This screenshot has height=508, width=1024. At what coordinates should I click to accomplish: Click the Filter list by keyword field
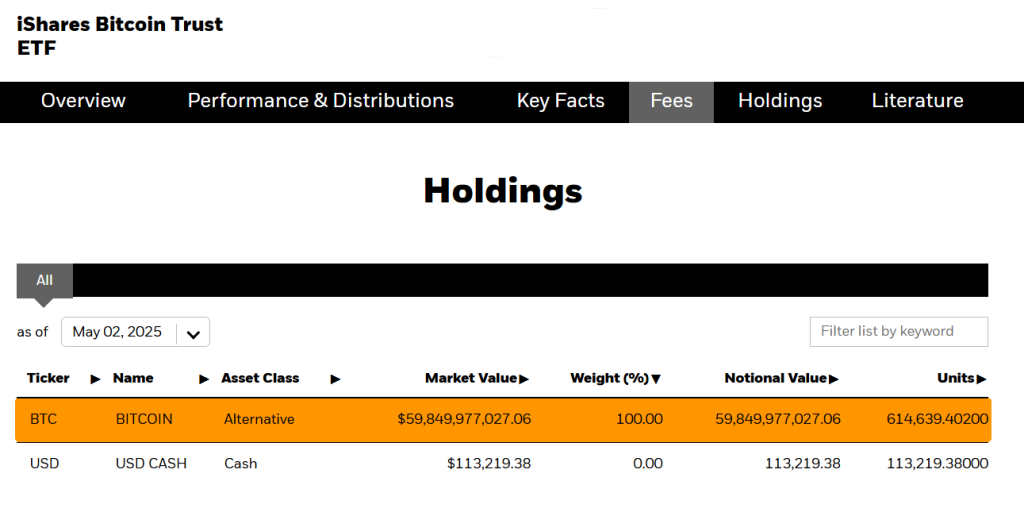point(898,331)
